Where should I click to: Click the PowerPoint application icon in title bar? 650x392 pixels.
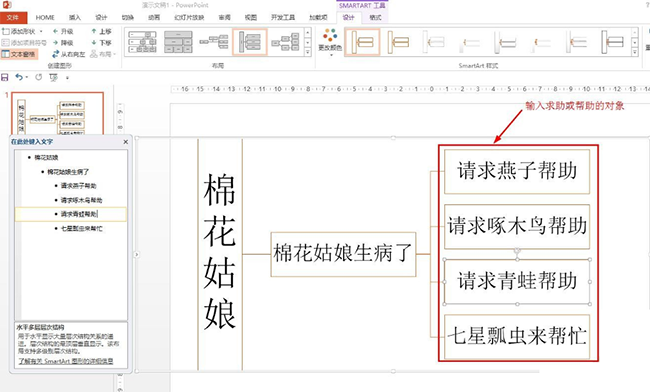pyautogui.click(x=7, y=5)
